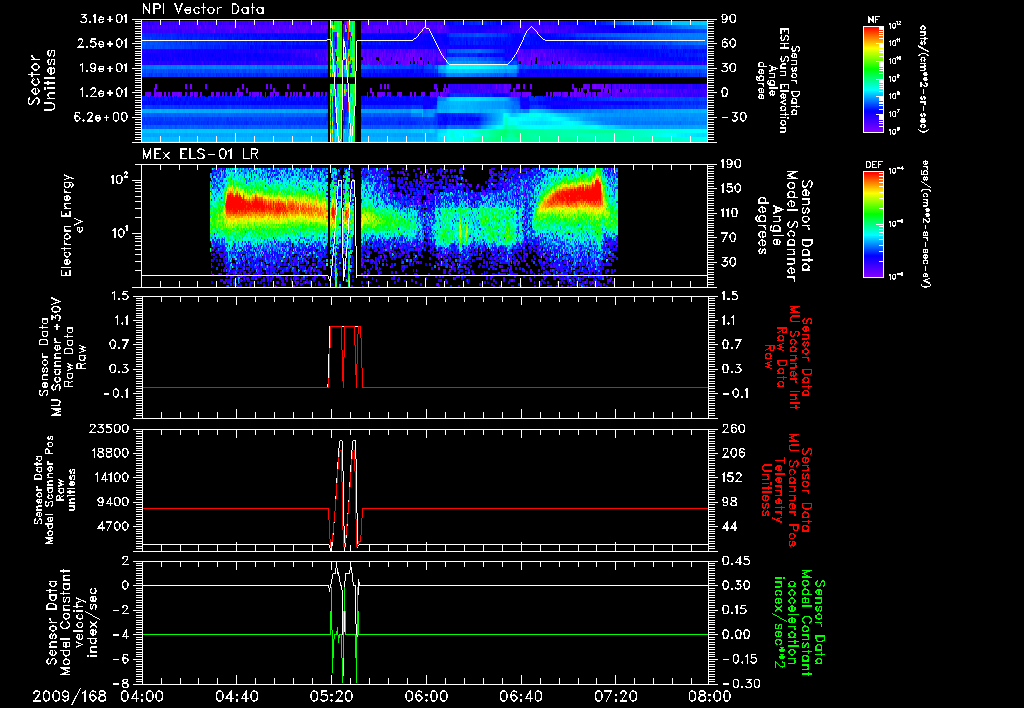This screenshot has width=1024, height=708.
Task: Click the 08:00 time axis label
Action: (x=710, y=696)
